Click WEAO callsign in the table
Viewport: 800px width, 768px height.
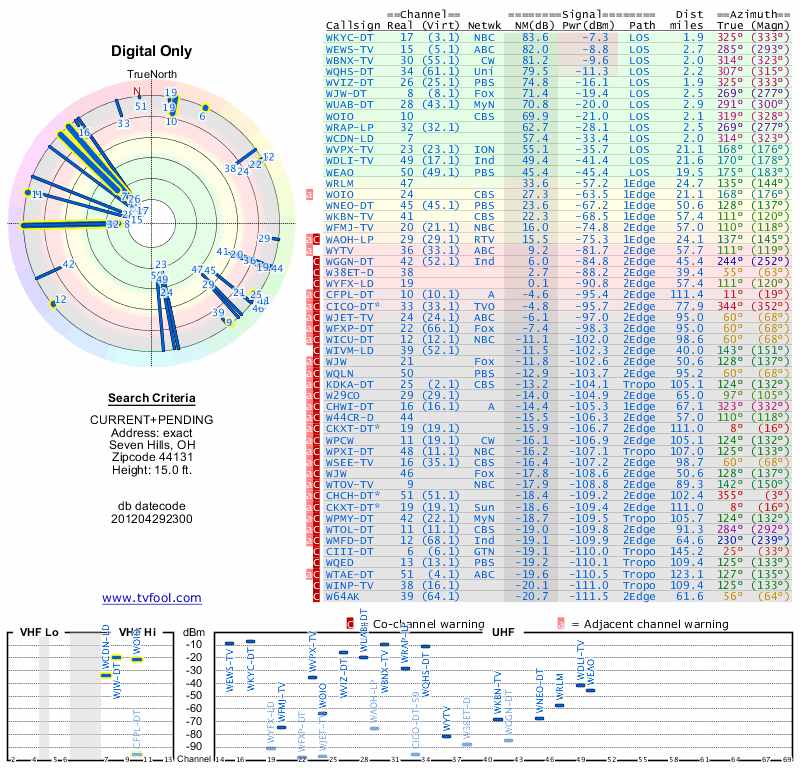pyautogui.click(x=340, y=172)
